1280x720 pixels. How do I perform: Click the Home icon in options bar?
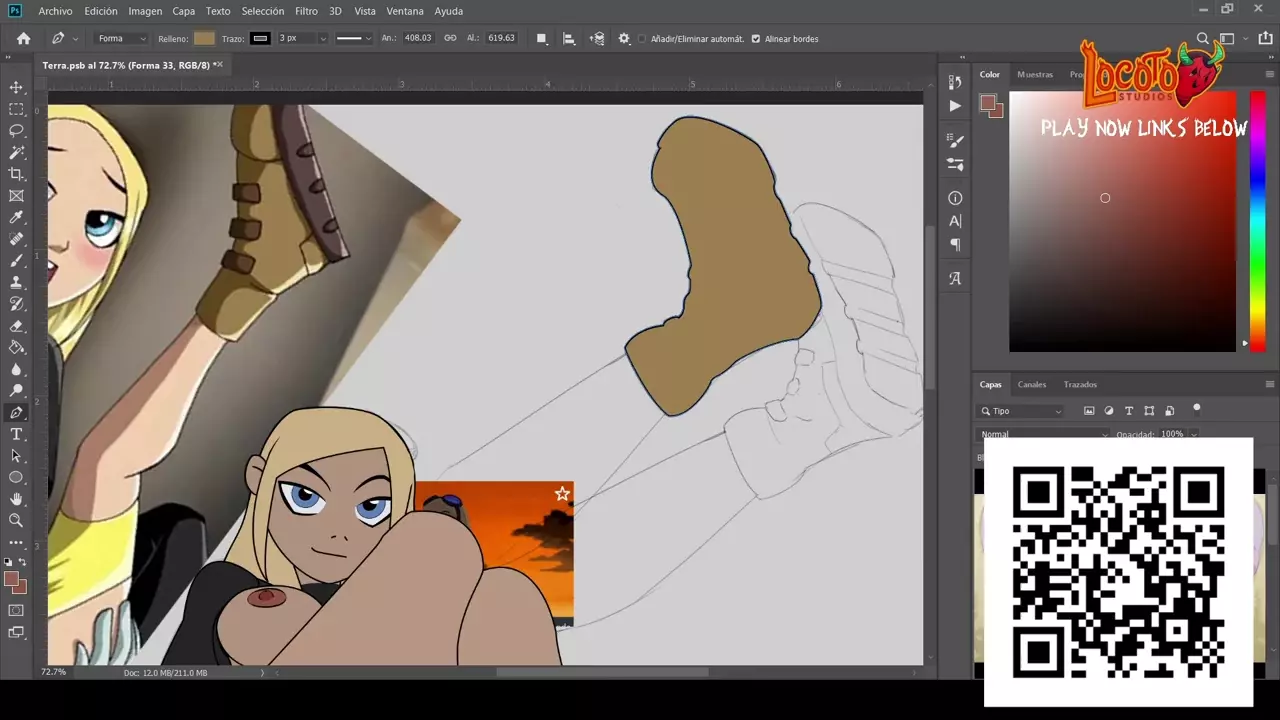pos(23,39)
